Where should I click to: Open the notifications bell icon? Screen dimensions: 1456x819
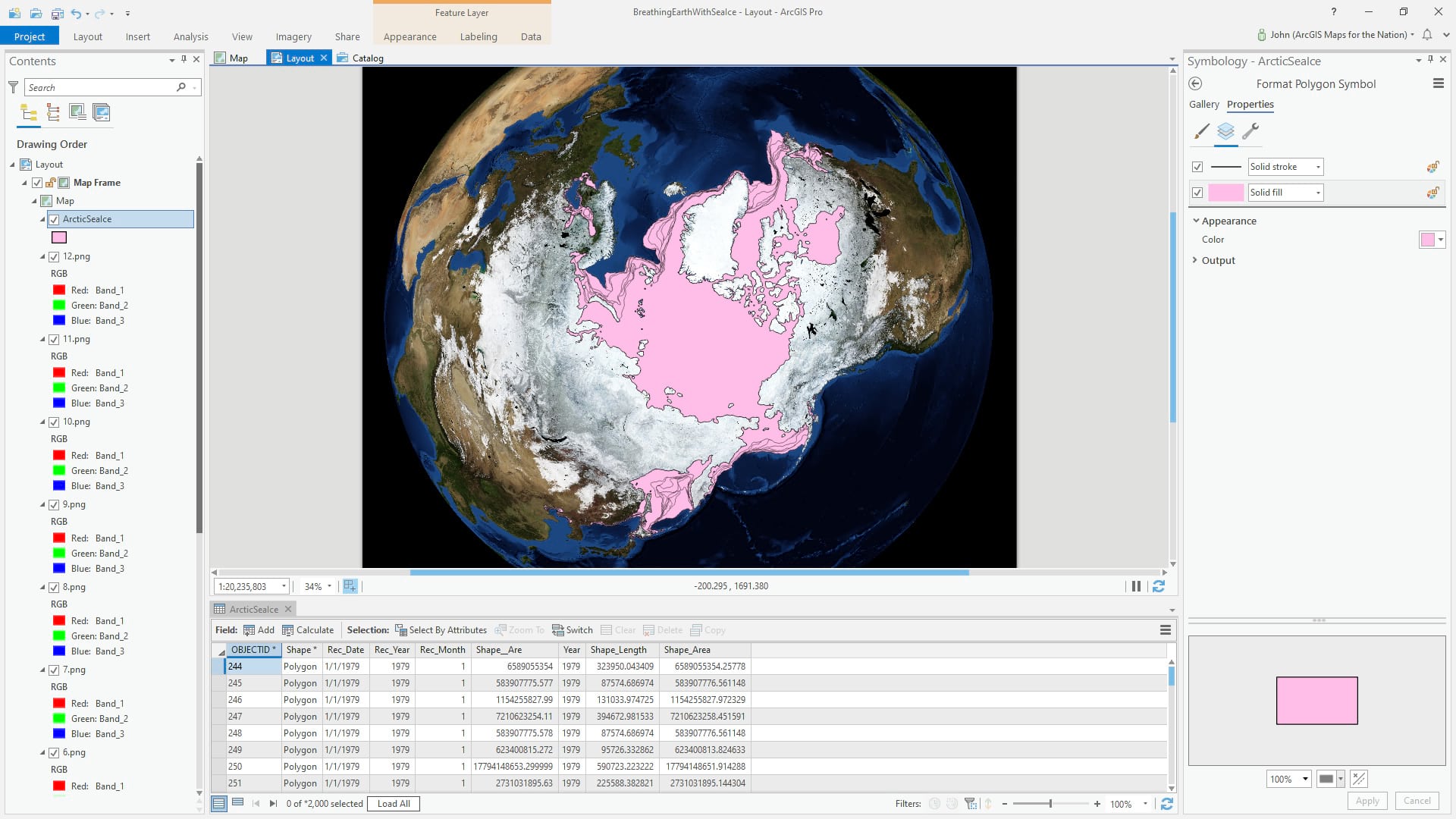1427,35
